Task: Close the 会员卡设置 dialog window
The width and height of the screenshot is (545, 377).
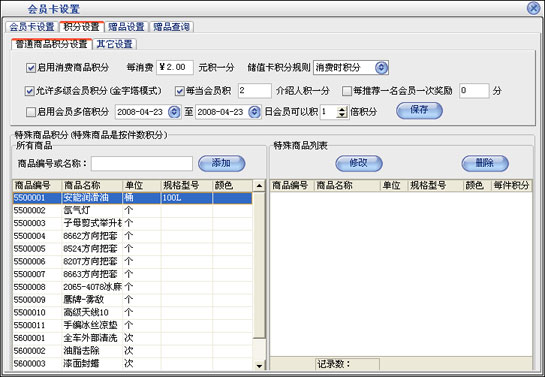Action: pyautogui.click(x=533, y=8)
